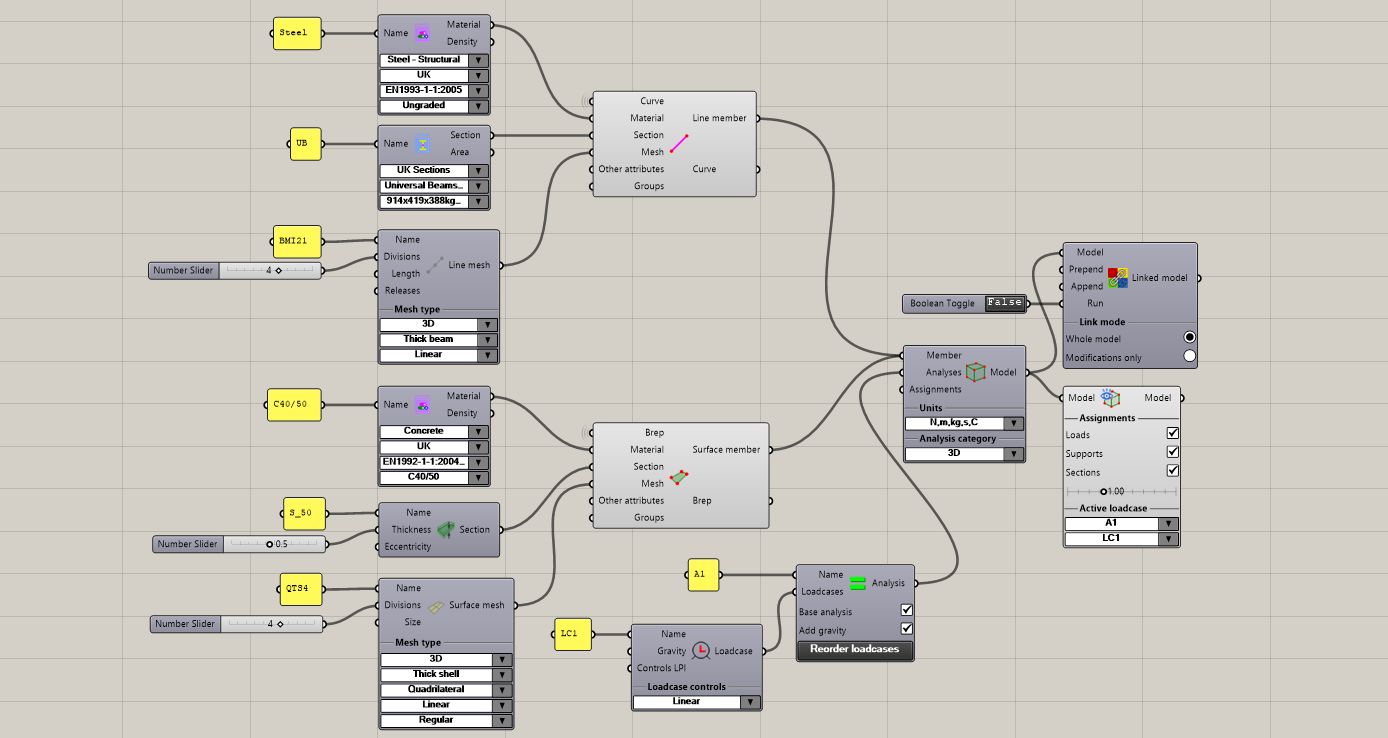Screen dimensions: 1388x738
Task: Select the Whole model link mode
Action: pos(1190,338)
